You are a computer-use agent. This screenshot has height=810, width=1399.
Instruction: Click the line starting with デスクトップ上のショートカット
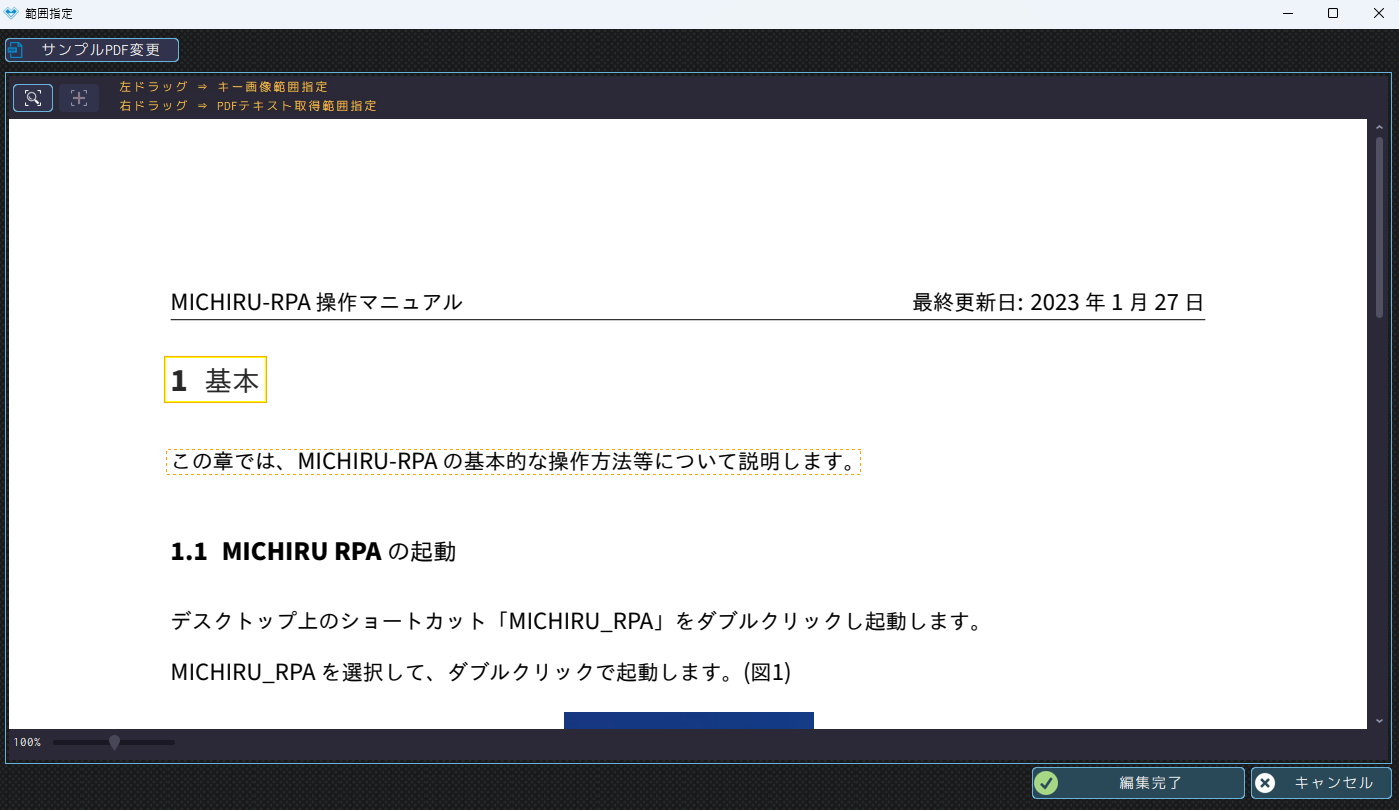pos(574,621)
